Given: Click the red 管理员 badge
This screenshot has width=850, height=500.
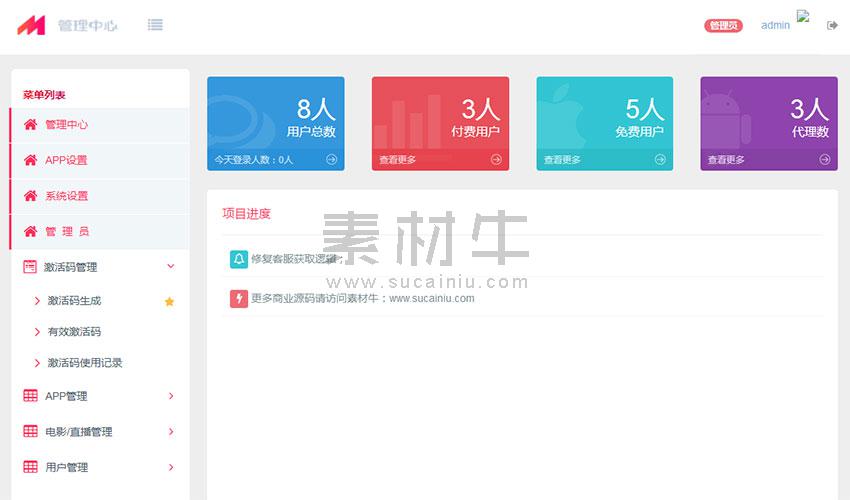Looking at the screenshot, I should 723,25.
